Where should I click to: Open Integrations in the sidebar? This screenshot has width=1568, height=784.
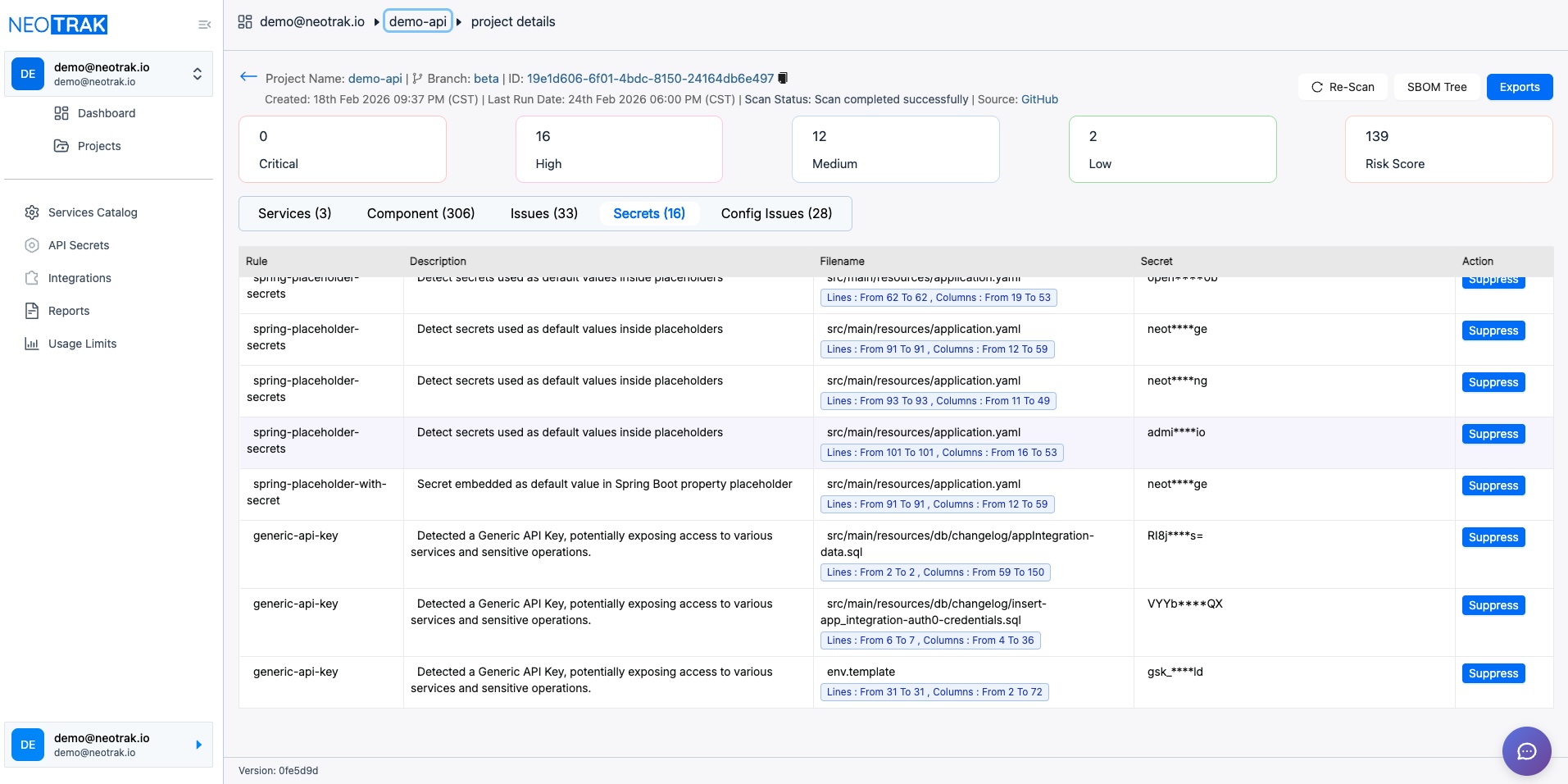(x=80, y=278)
